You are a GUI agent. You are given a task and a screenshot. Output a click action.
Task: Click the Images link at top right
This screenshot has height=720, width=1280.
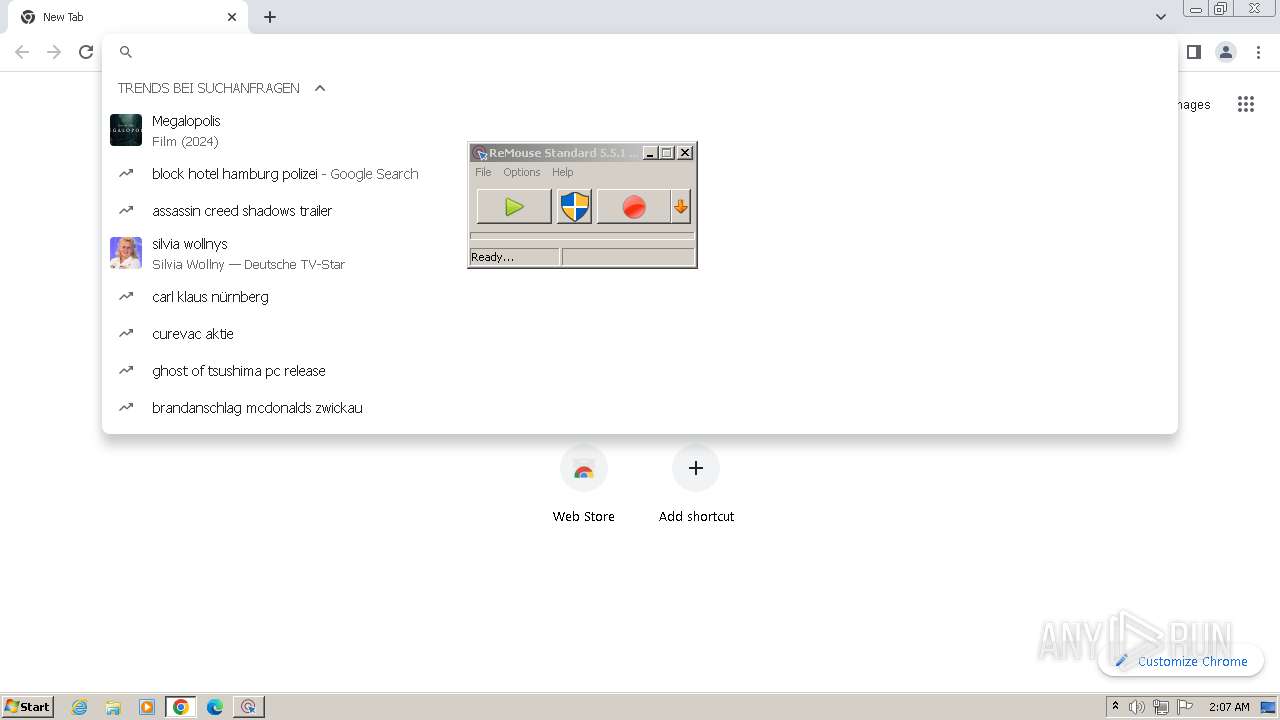tap(1194, 104)
